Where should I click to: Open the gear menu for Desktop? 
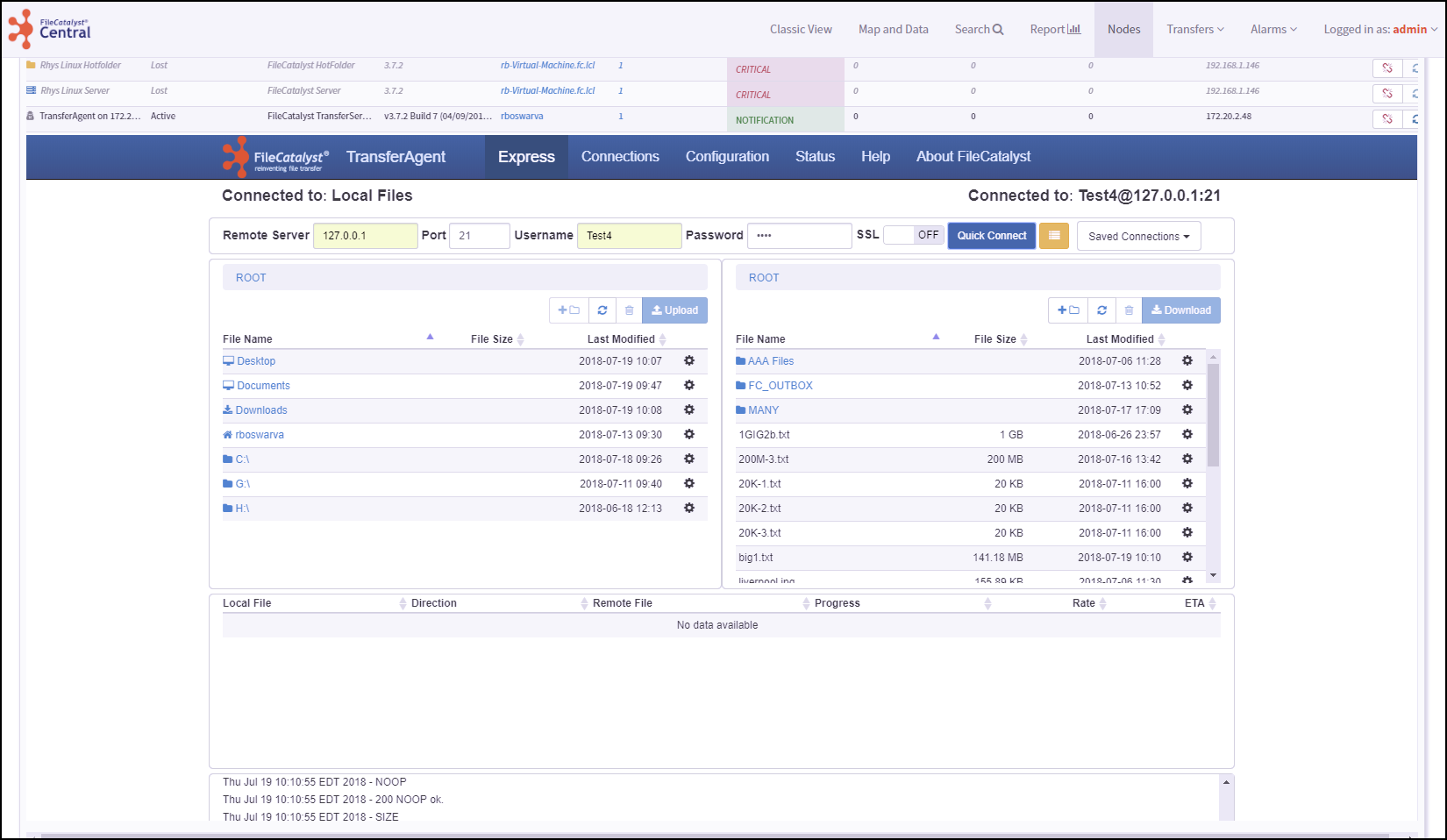pos(689,360)
